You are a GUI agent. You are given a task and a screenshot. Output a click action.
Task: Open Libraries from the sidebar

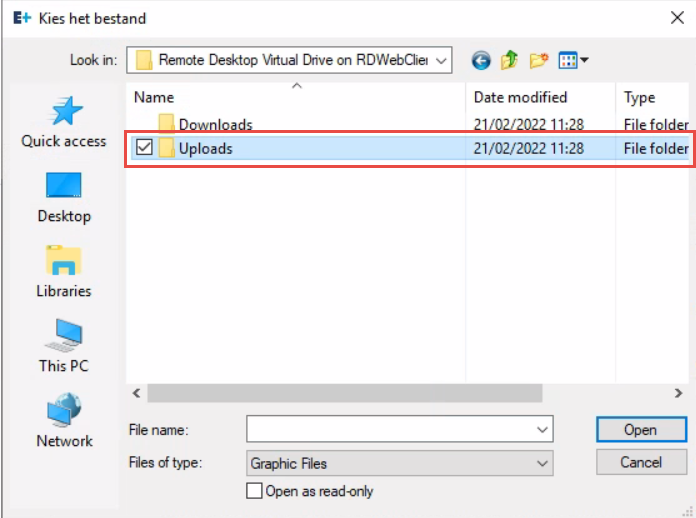point(64,272)
